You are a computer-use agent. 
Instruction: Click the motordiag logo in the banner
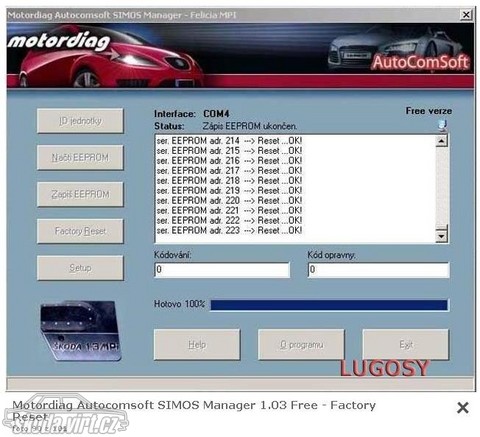59,42
